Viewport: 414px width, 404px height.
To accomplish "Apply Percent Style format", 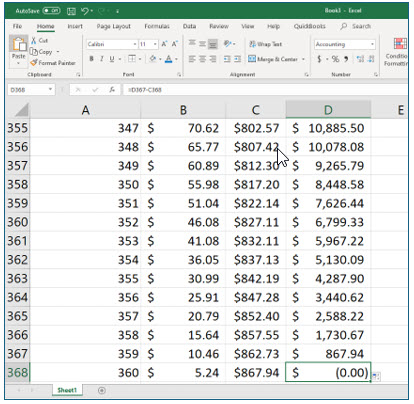I will coord(335,59).
